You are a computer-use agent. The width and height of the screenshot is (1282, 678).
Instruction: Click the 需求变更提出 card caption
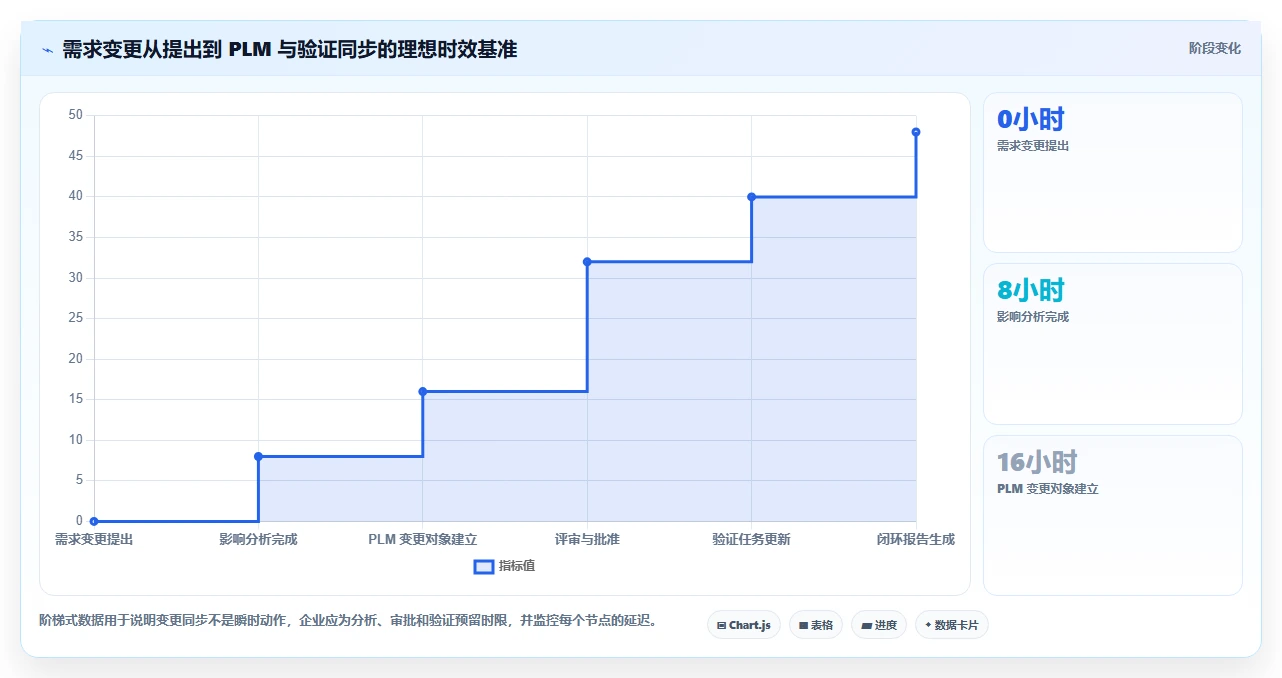(1033, 146)
